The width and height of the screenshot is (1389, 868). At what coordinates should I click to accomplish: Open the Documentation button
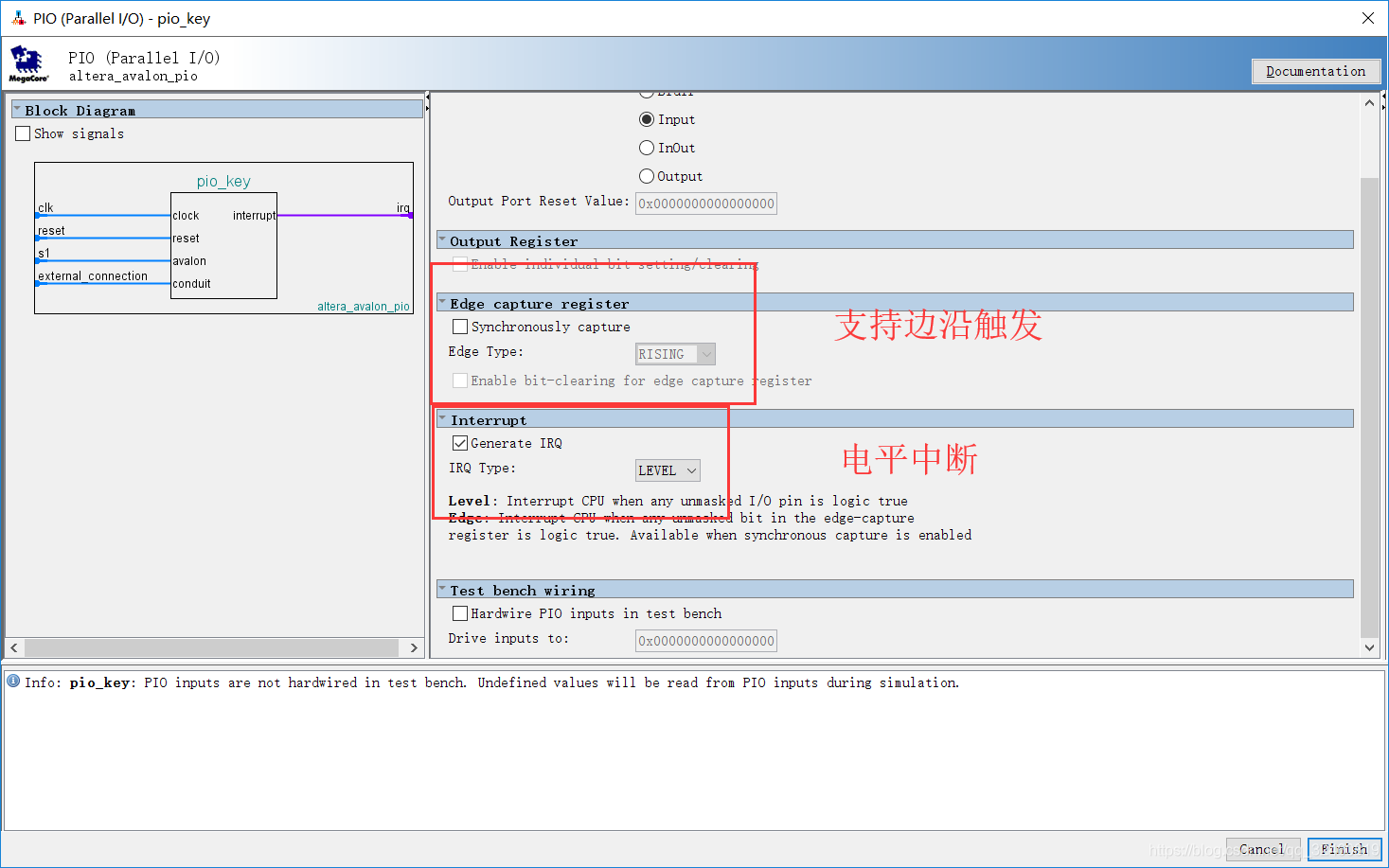[x=1316, y=71]
